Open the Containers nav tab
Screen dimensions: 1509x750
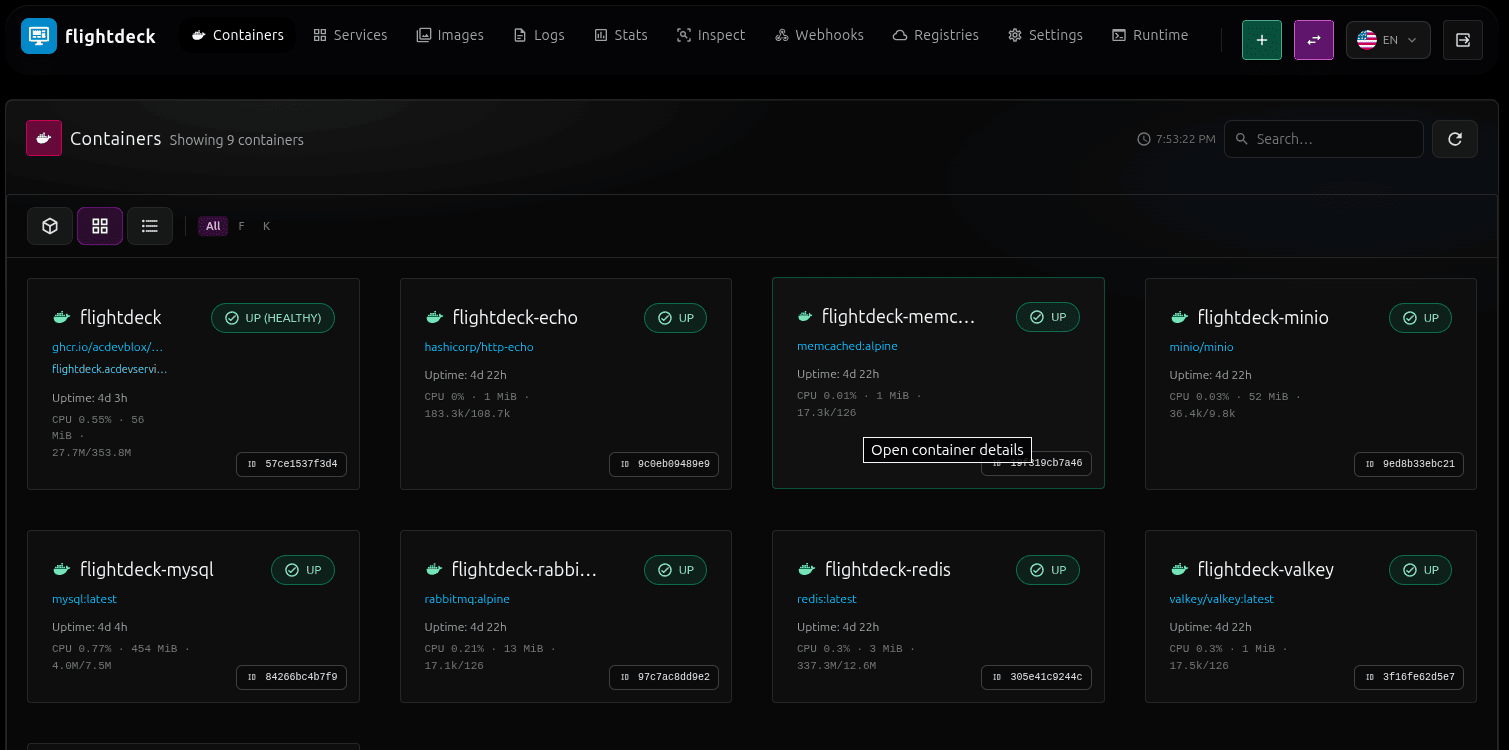pos(238,35)
